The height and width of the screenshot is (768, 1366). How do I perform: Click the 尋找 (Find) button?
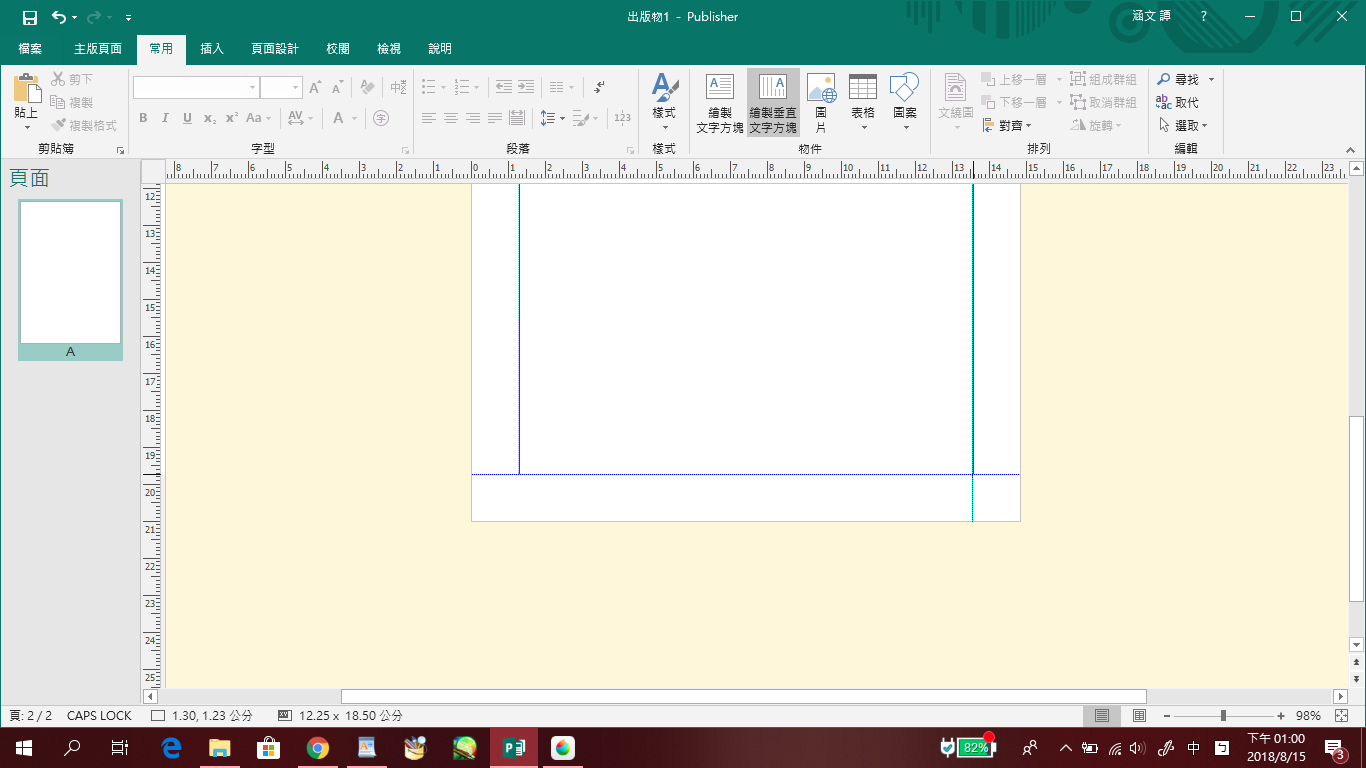pos(1178,80)
